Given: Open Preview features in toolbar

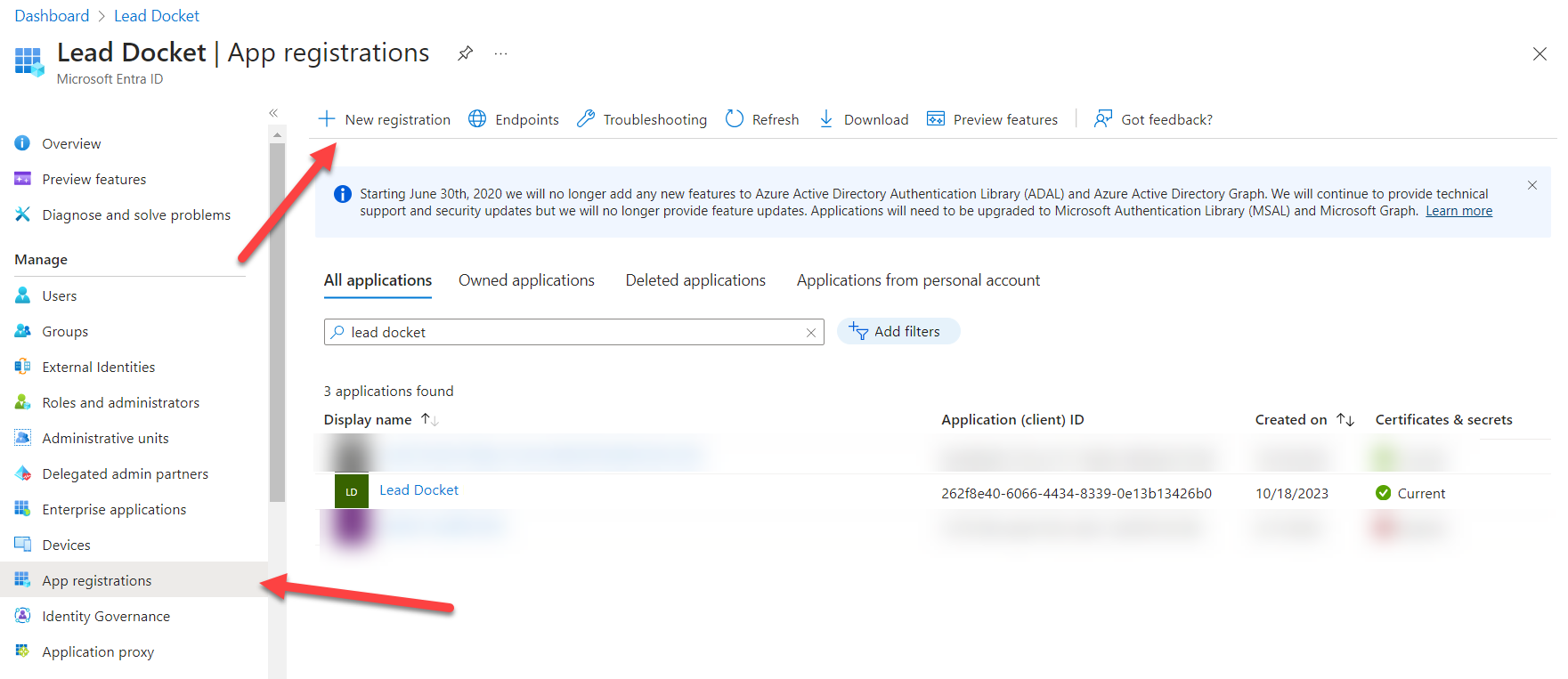Looking at the screenshot, I should 993,119.
